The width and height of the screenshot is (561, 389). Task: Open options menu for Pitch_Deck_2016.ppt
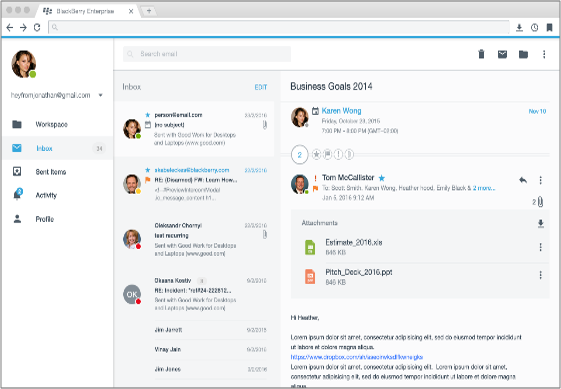540,275
